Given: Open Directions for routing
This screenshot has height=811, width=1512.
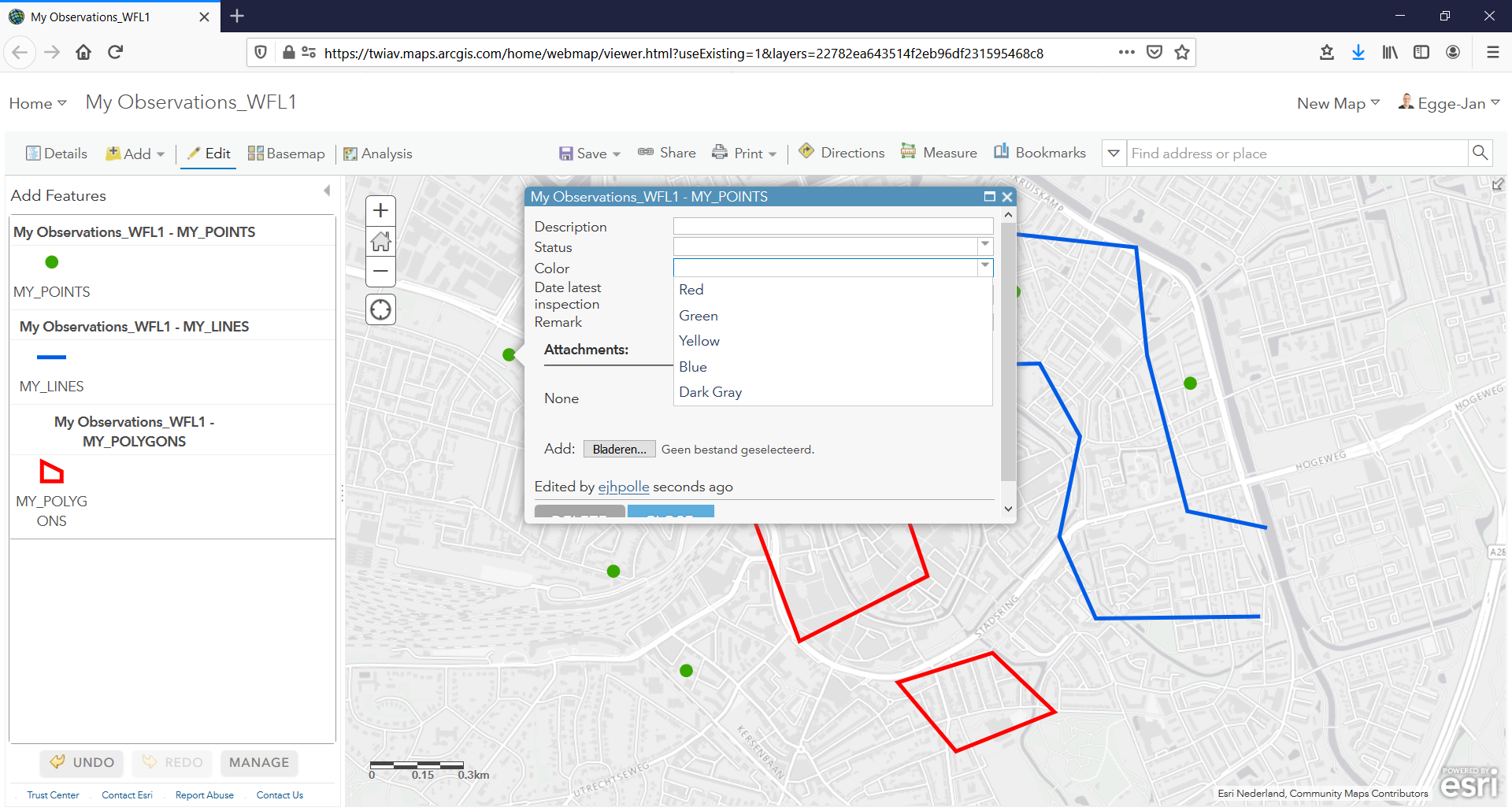Looking at the screenshot, I should tap(841, 152).
